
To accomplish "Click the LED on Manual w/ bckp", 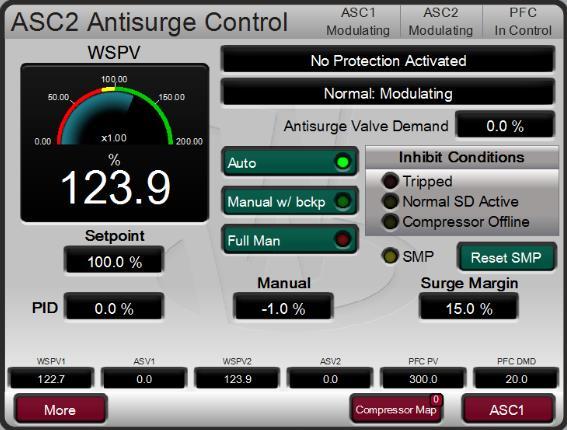I will tap(342, 201).
